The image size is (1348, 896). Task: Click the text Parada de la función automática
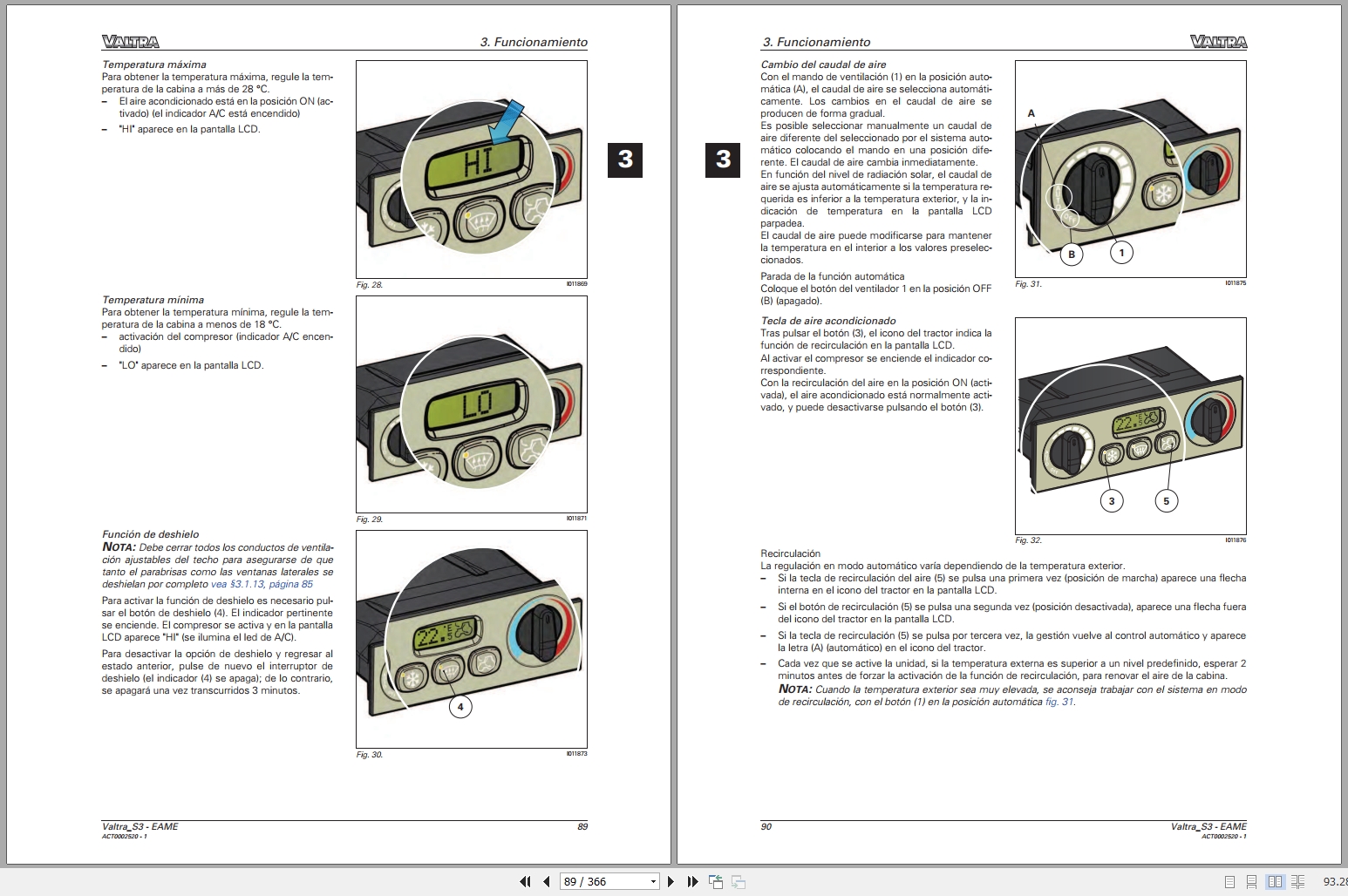[x=832, y=276]
